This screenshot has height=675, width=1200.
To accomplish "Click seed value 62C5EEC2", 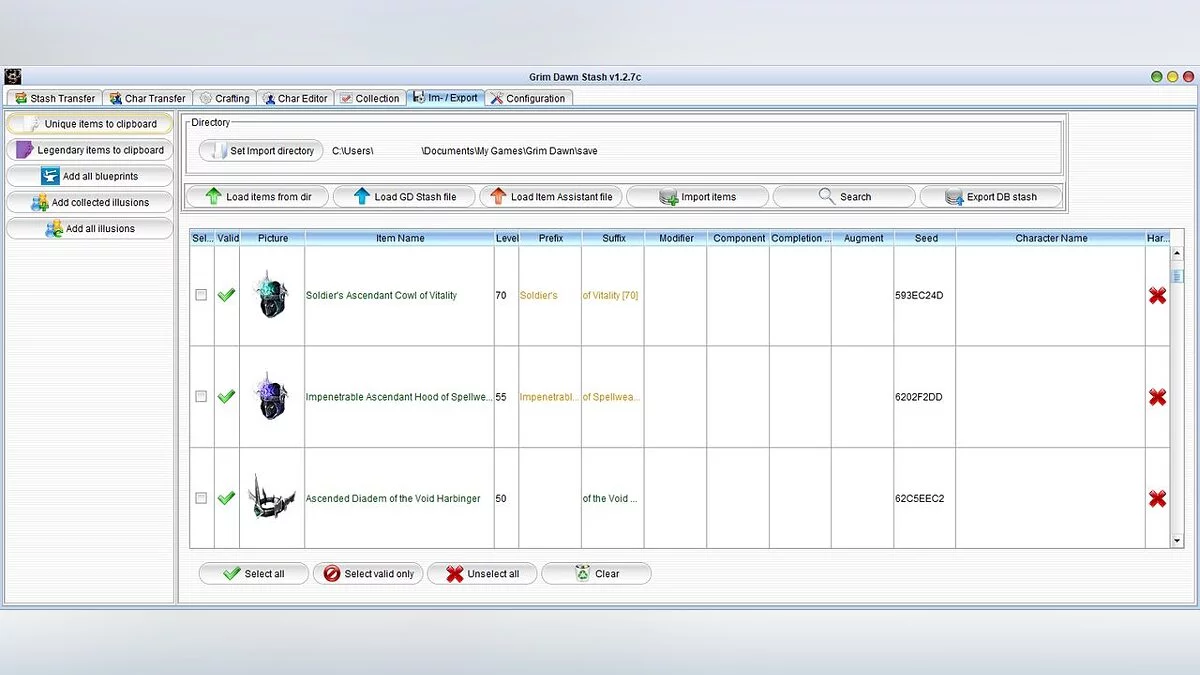I will 919,498.
